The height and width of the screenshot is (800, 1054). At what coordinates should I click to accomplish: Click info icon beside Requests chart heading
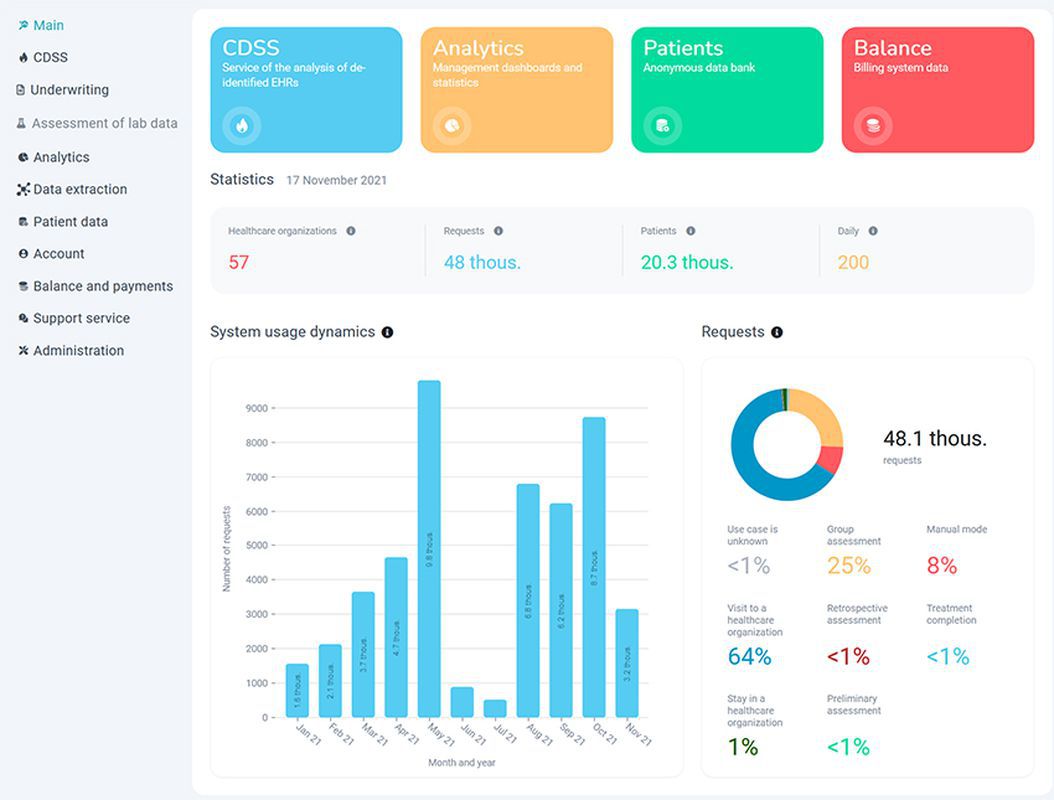(777, 332)
